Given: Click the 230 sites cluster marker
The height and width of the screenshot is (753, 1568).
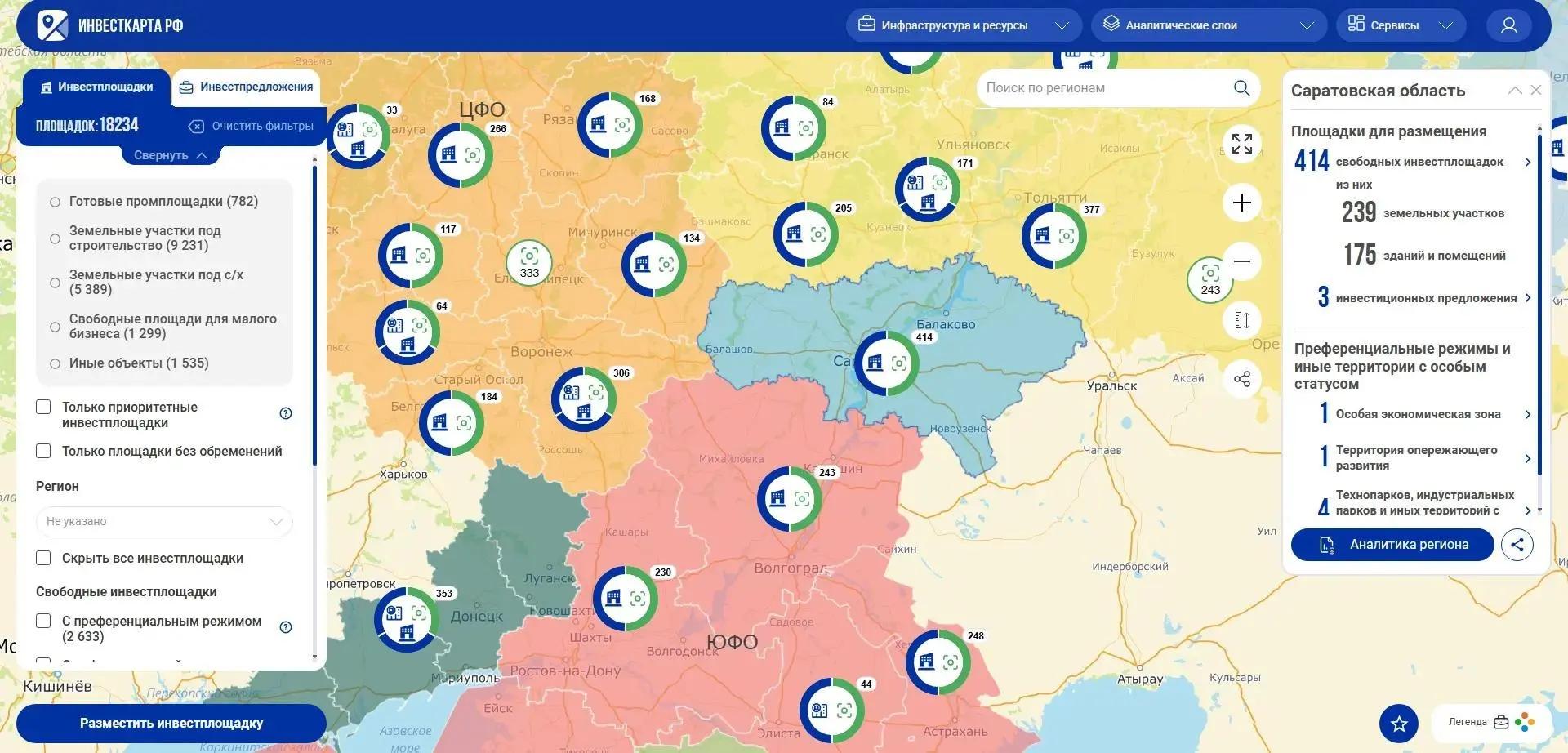Looking at the screenshot, I should [x=626, y=598].
